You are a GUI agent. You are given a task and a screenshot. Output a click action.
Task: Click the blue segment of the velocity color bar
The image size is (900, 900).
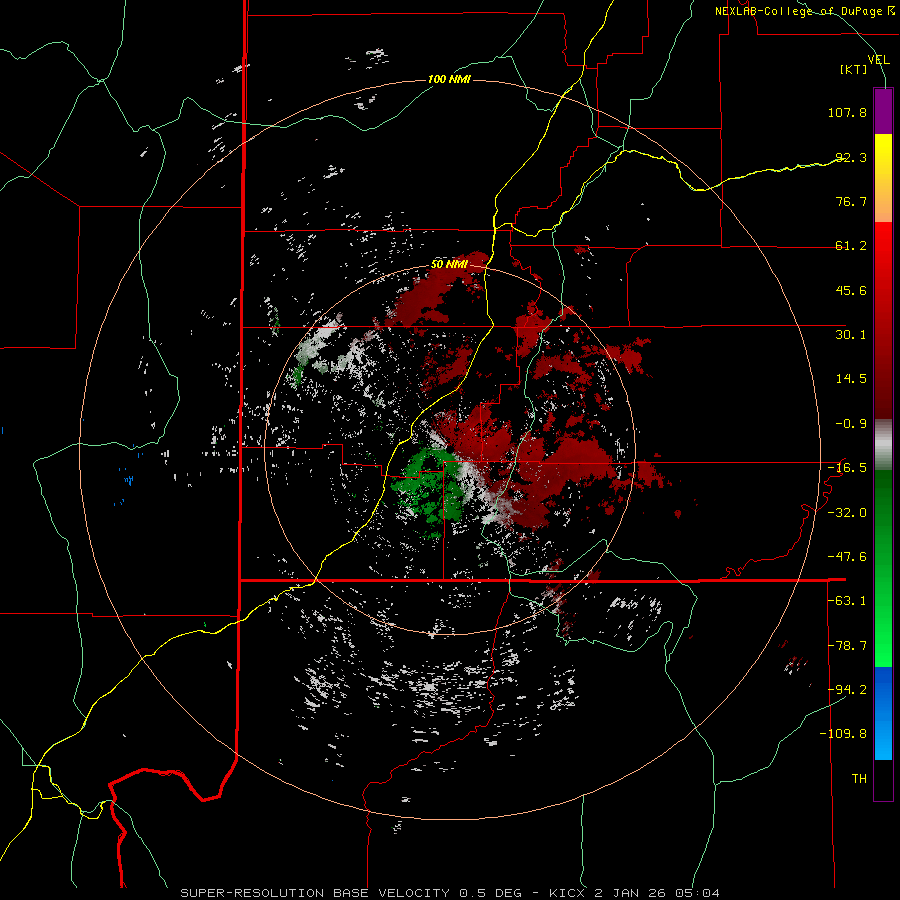(x=883, y=713)
